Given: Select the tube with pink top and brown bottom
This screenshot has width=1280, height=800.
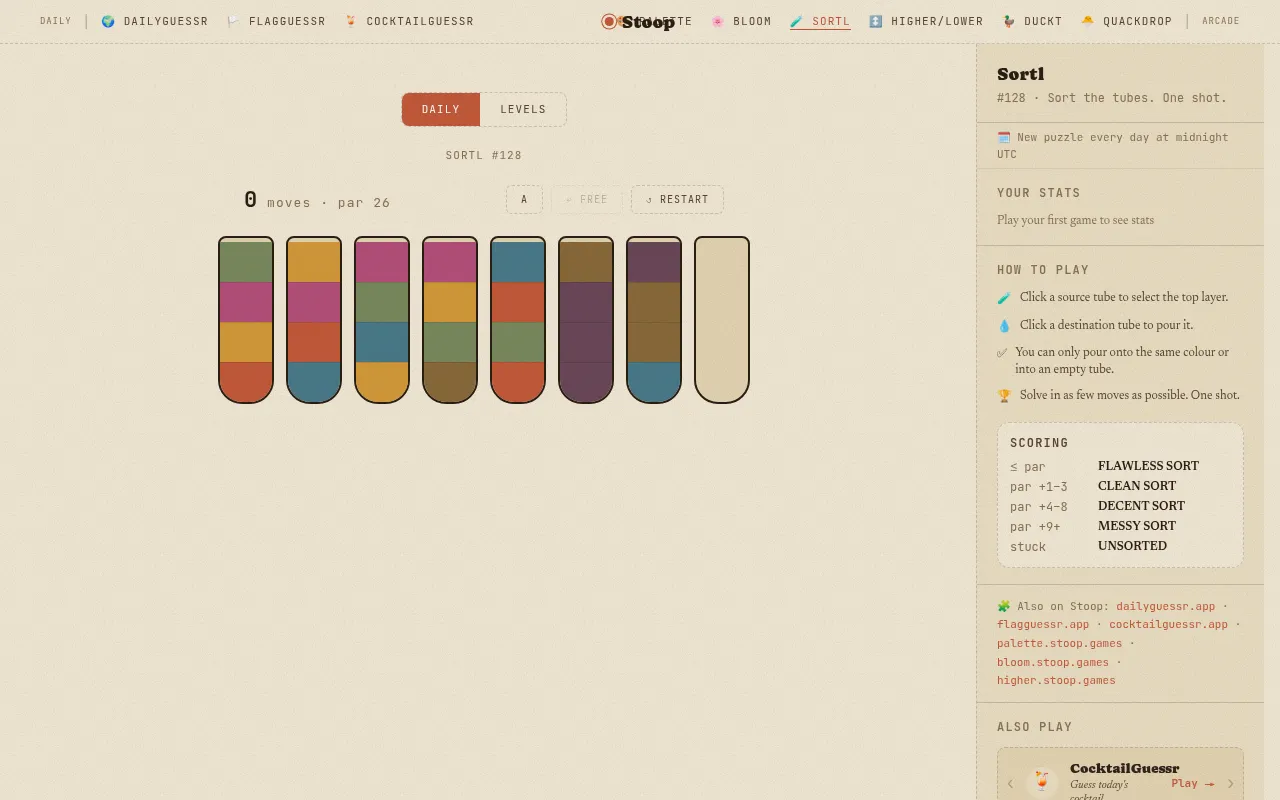Looking at the screenshot, I should (x=450, y=320).
